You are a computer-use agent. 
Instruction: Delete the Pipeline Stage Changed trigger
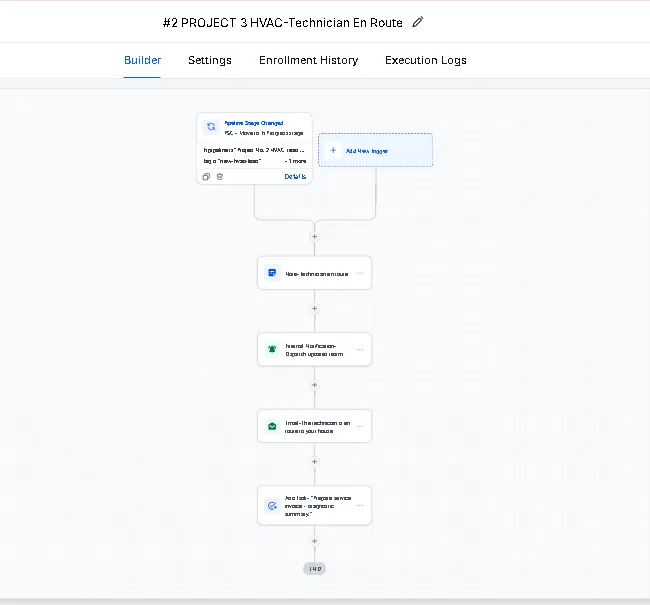tap(220, 176)
